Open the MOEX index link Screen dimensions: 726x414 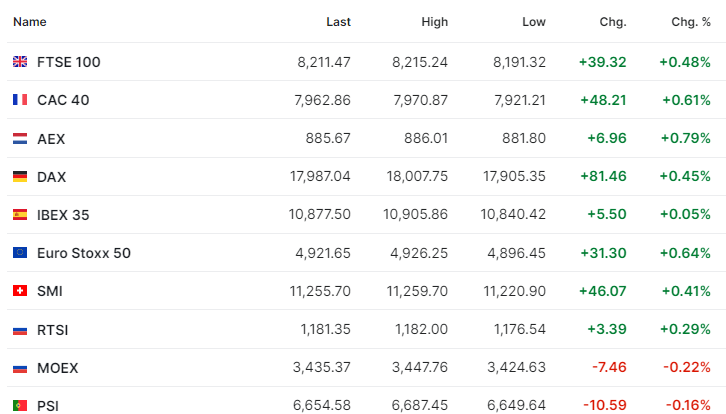pyautogui.click(x=57, y=368)
